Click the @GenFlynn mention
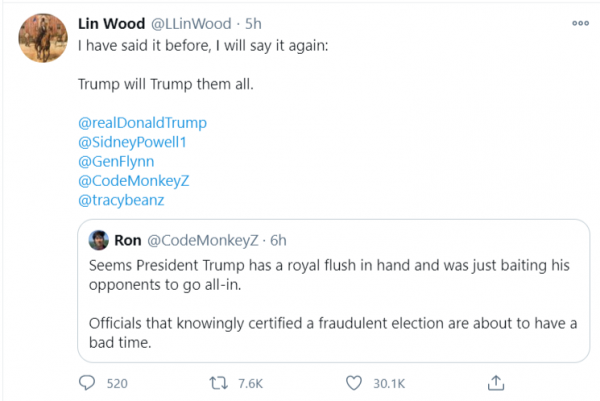 116,160
